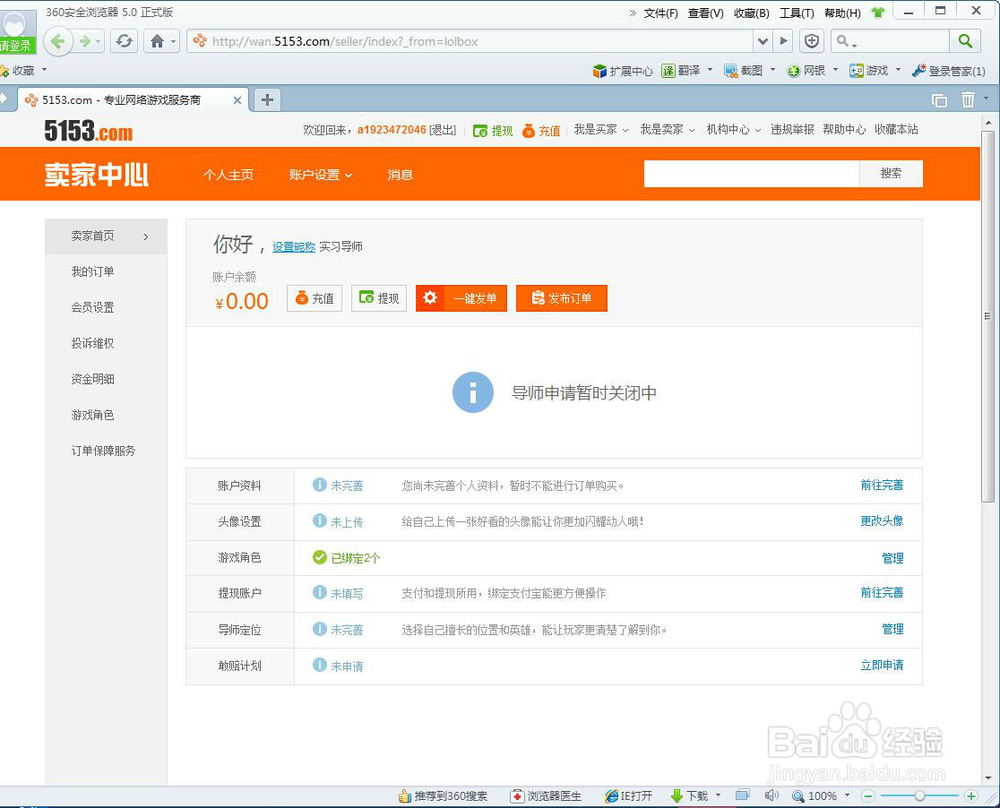Click the green search magnifier button
The image size is (1000, 808).
point(965,41)
